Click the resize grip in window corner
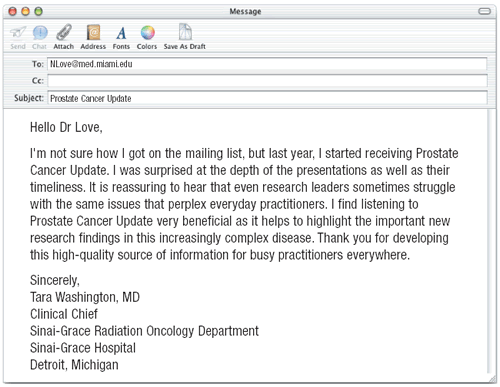500x387 pixels. coord(492,378)
